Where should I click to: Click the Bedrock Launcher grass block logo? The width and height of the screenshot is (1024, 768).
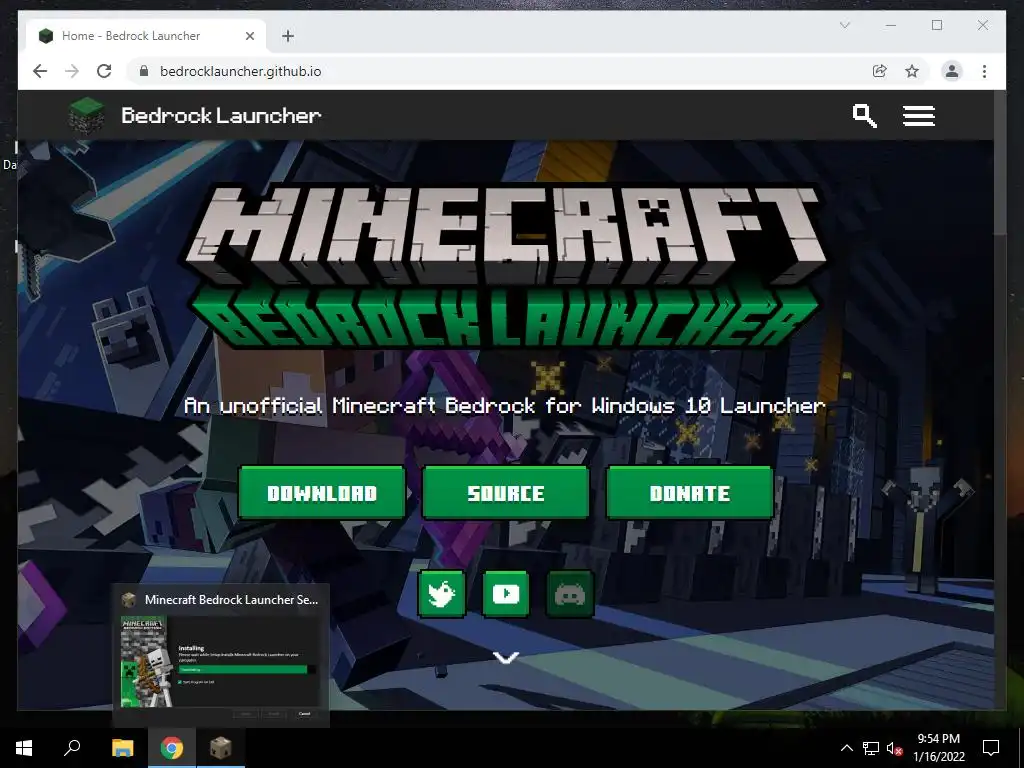pos(86,115)
